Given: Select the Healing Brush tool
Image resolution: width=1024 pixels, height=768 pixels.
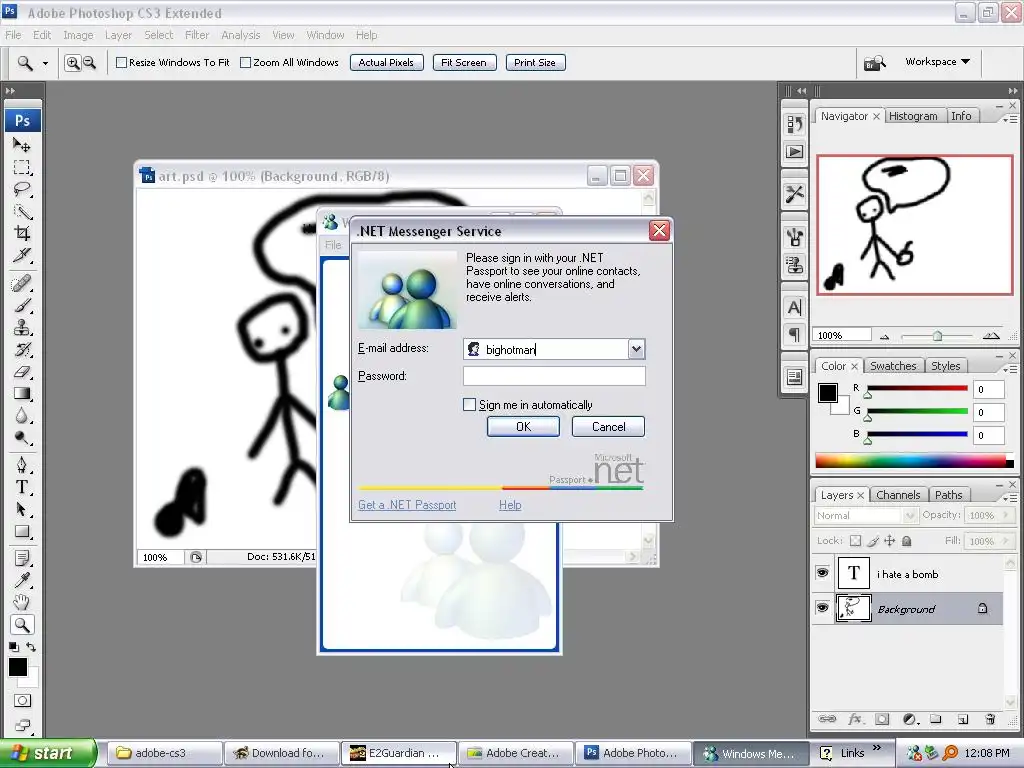Looking at the screenshot, I should [22, 283].
